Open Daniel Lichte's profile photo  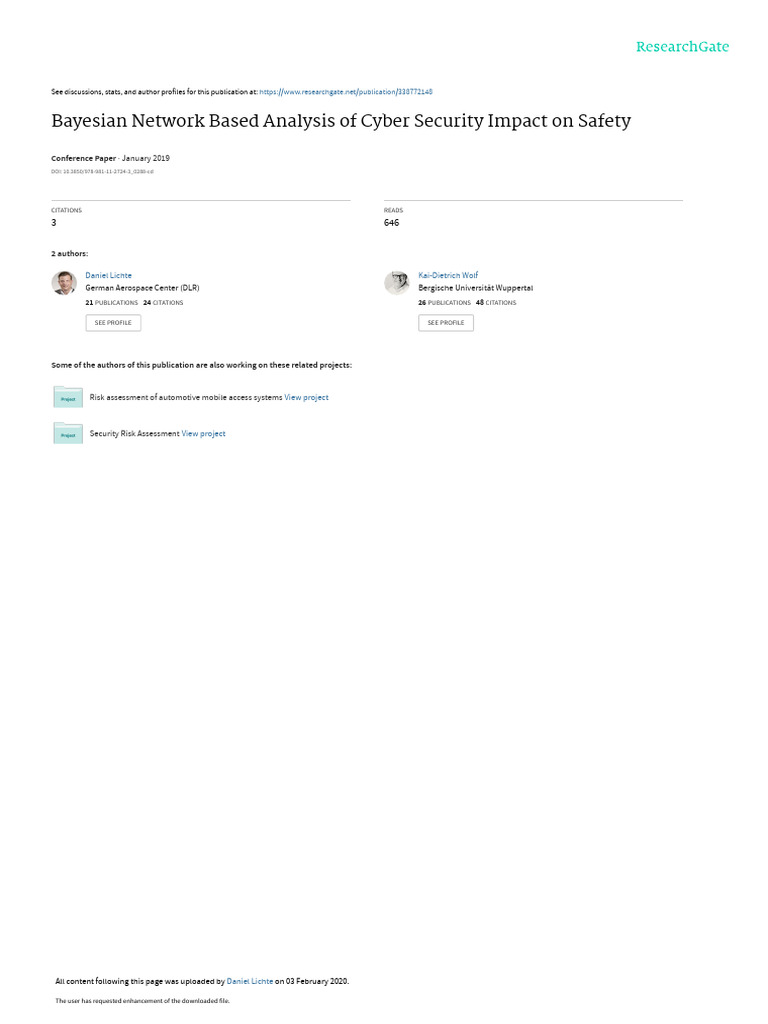(64, 283)
